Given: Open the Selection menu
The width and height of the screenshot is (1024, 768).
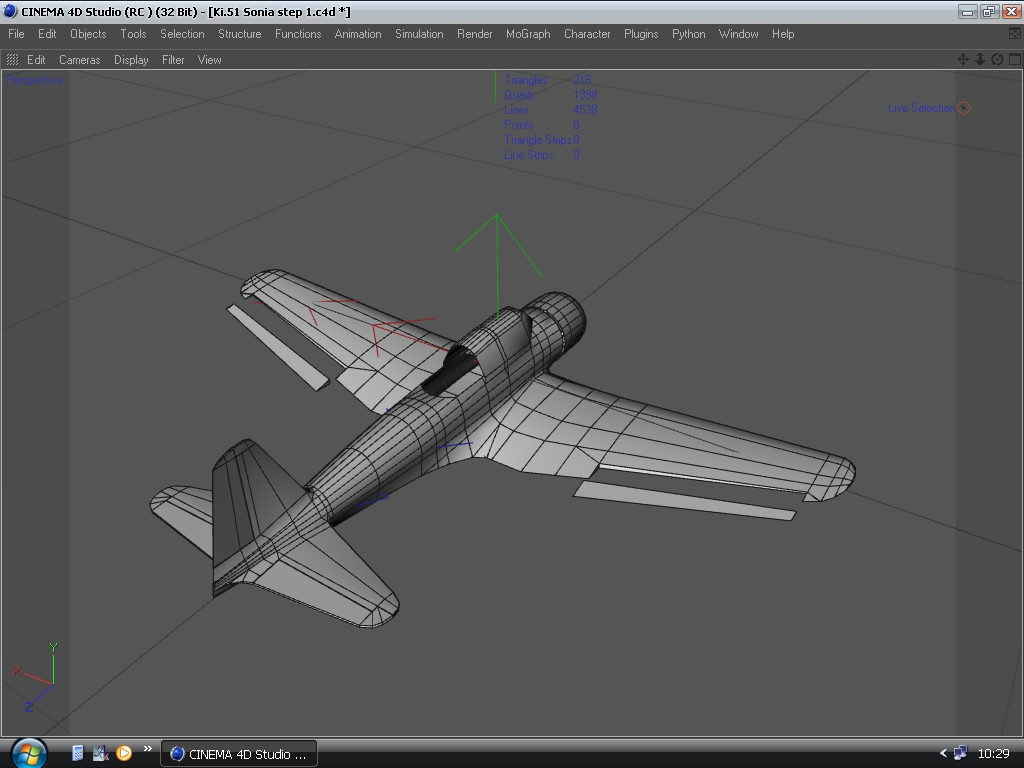Looking at the screenshot, I should click(x=182, y=34).
